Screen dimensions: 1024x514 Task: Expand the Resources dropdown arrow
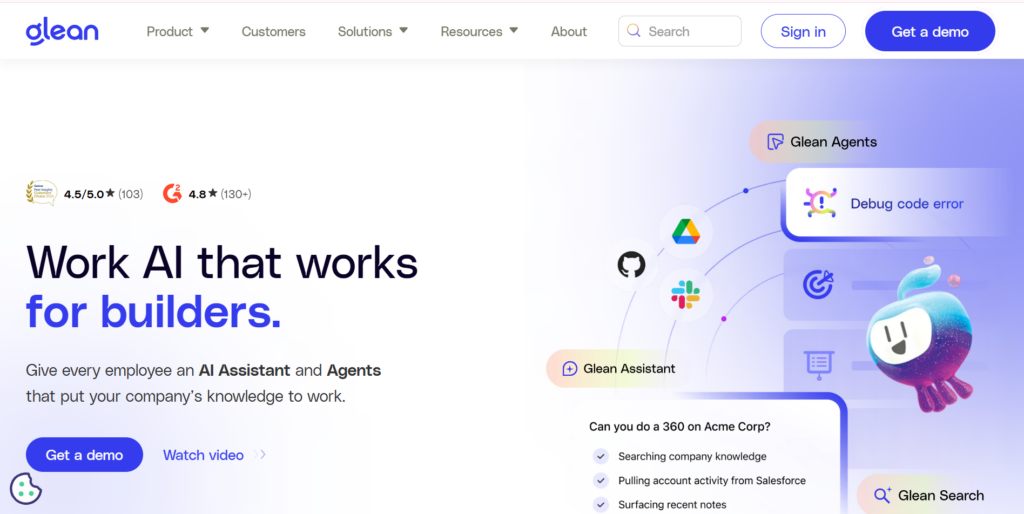pos(514,31)
